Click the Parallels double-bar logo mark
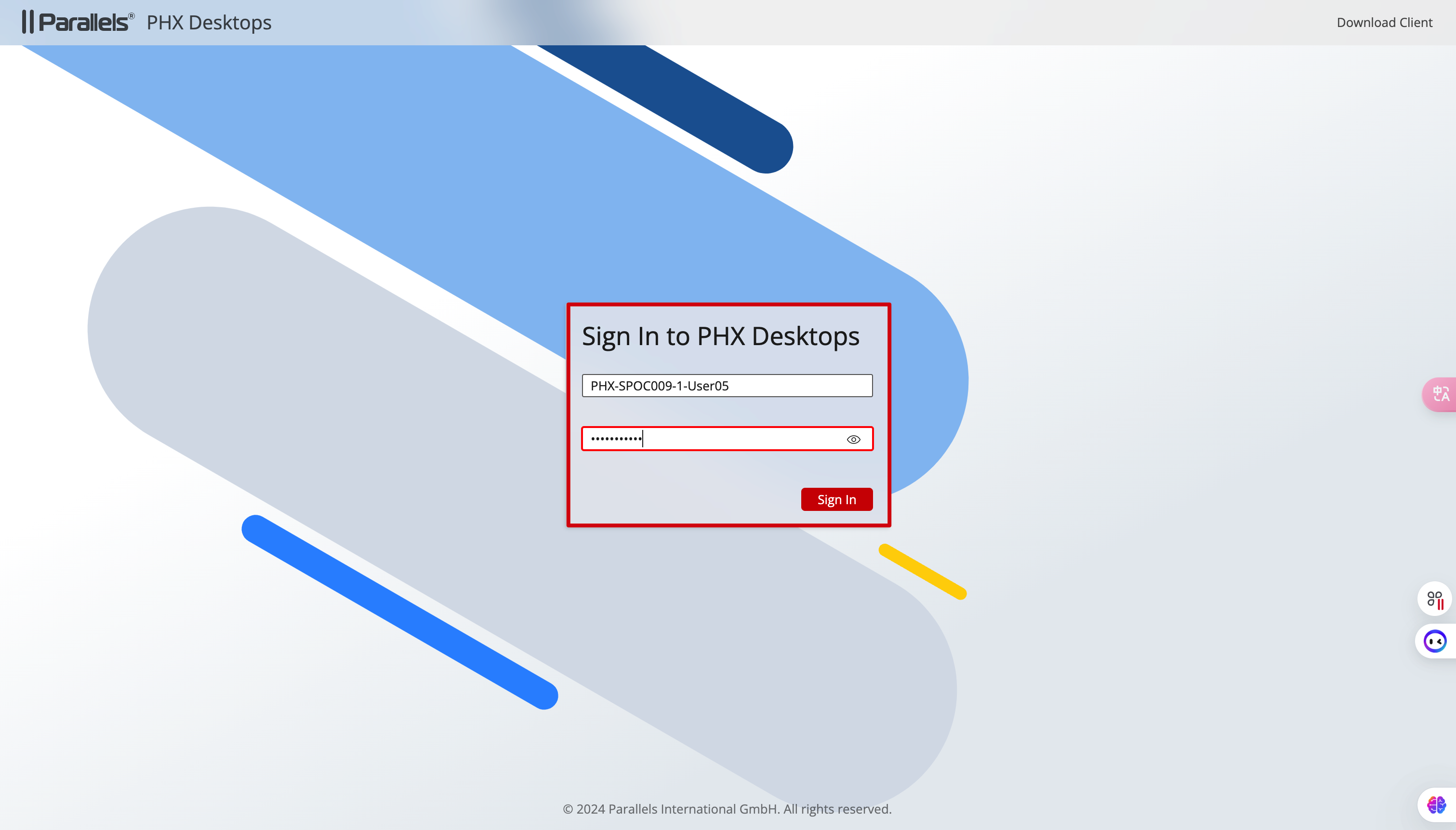 (28, 22)
